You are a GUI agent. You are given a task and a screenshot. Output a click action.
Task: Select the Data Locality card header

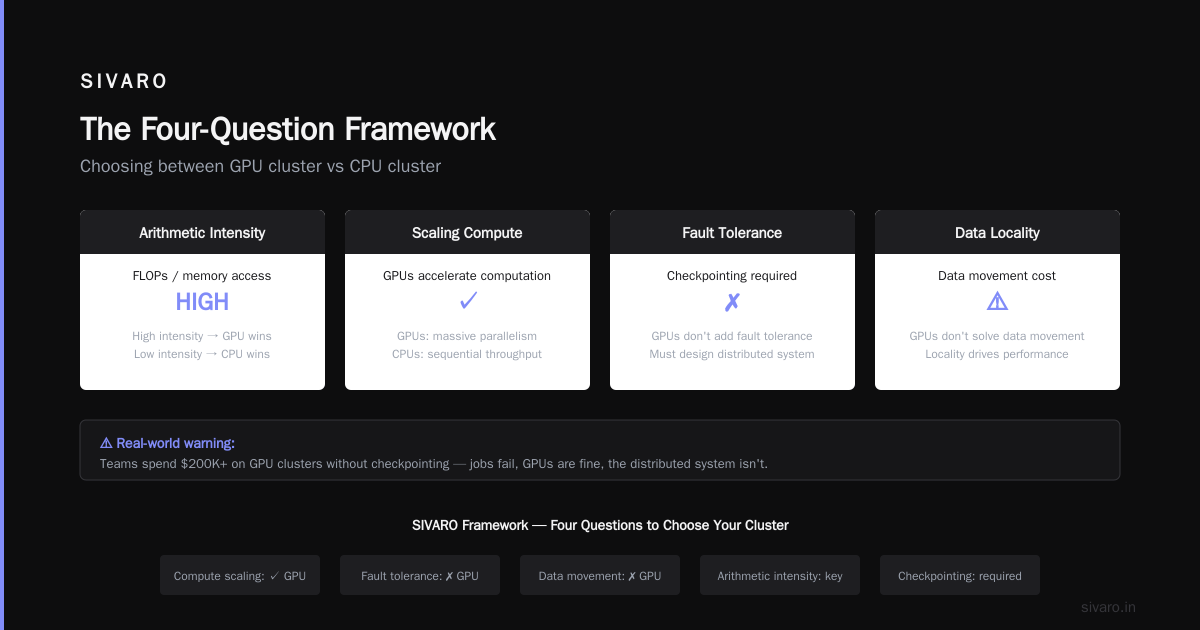pos(997,232)
